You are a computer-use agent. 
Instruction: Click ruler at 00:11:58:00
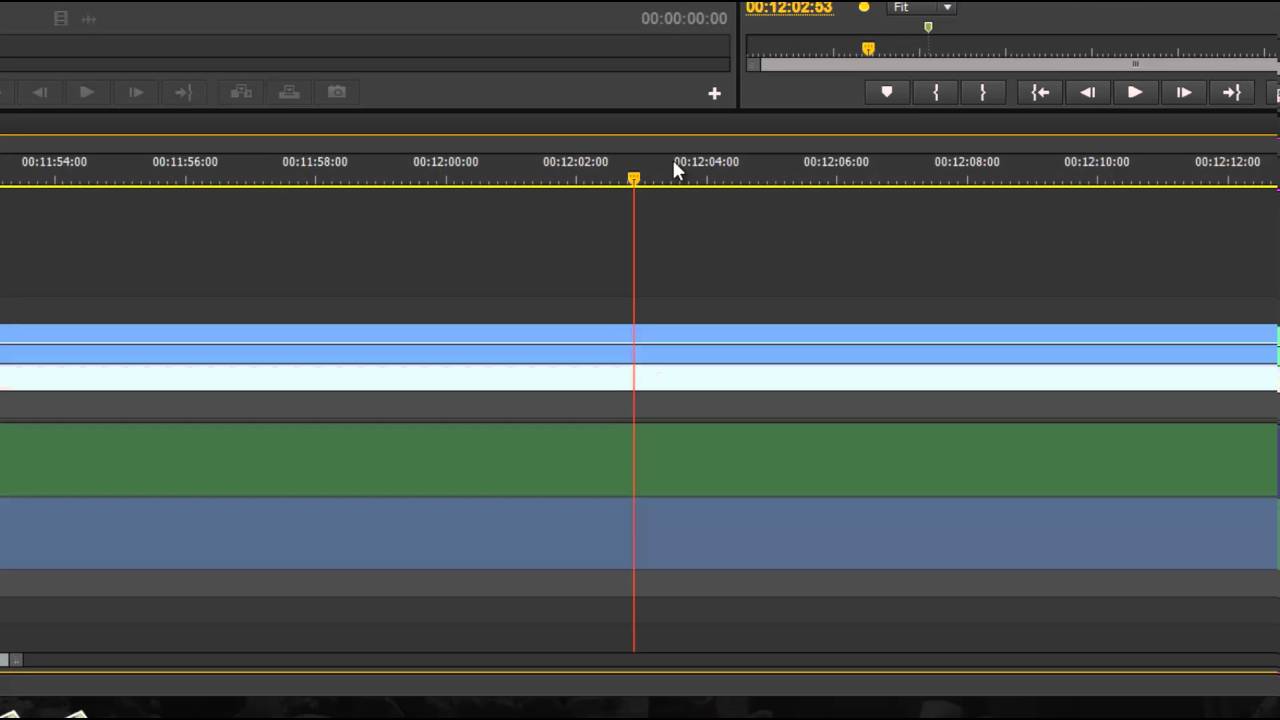tap(315, 162)
